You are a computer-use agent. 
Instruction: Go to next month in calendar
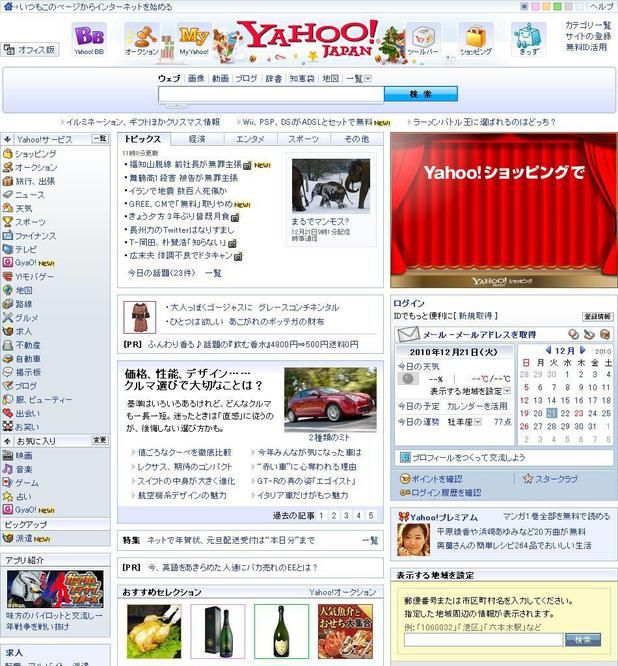click(x=582, y=351)
